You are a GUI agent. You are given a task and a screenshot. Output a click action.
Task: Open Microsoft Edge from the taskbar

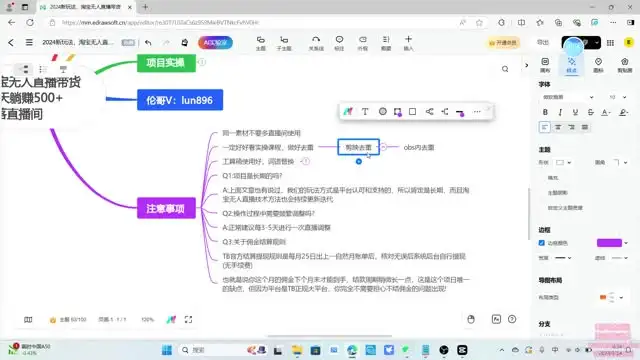[x=352, y=350]
